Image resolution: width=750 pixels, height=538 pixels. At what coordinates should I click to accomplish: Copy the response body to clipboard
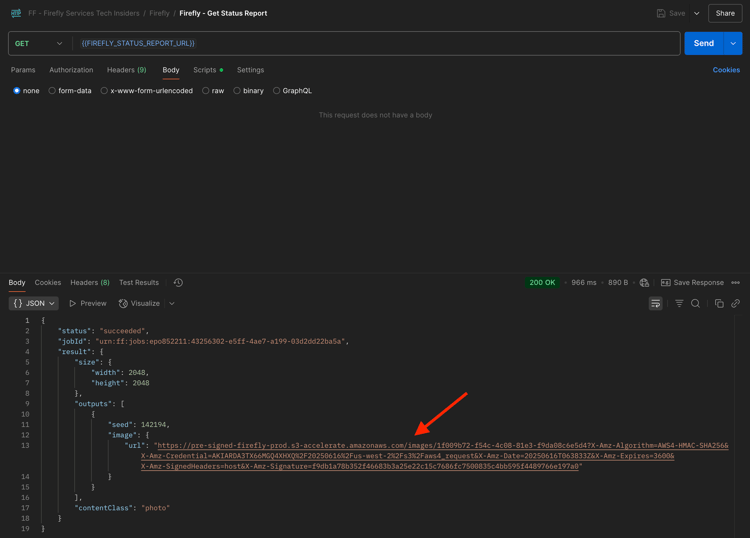tap(719, 303)
